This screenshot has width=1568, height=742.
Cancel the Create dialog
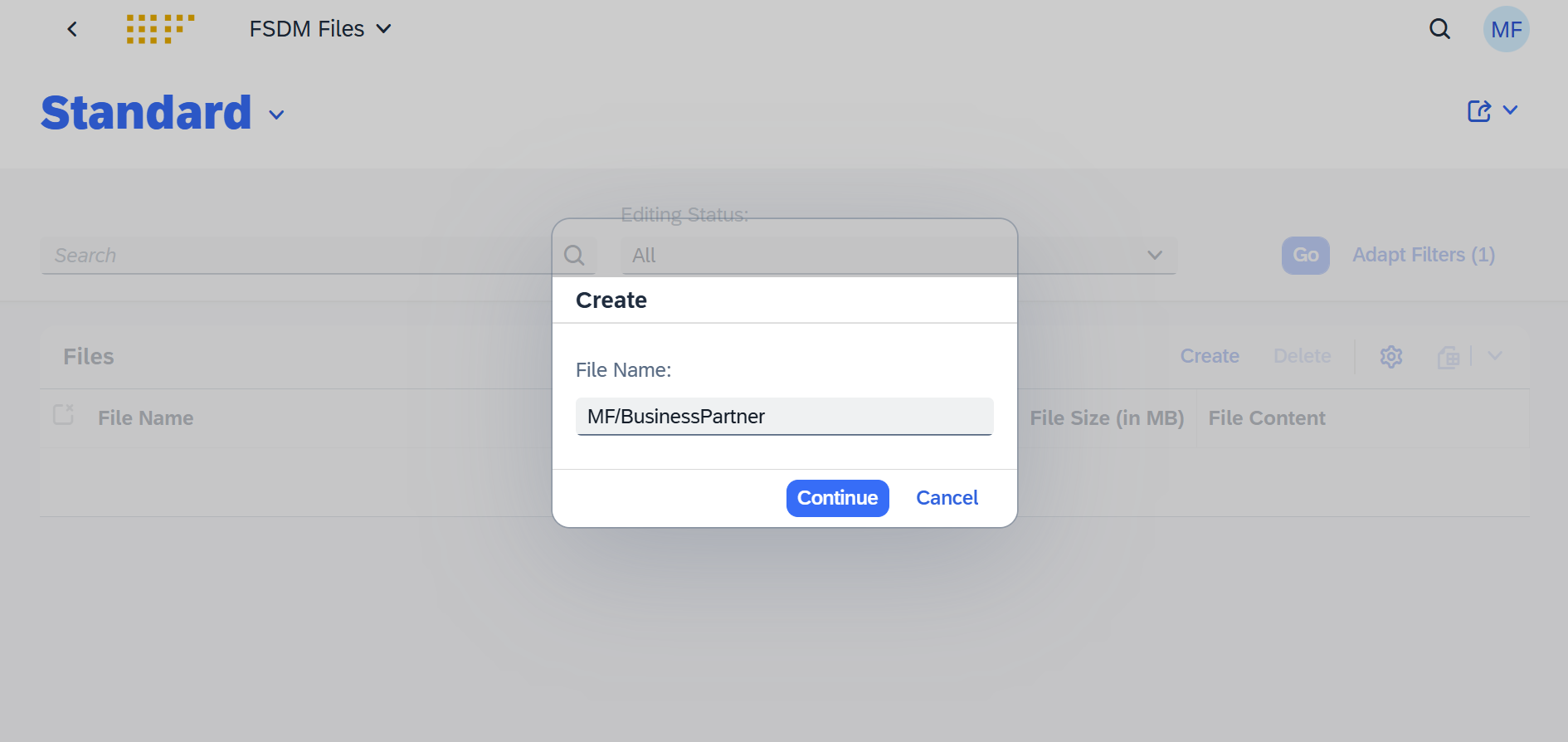[x=947, y=498]
